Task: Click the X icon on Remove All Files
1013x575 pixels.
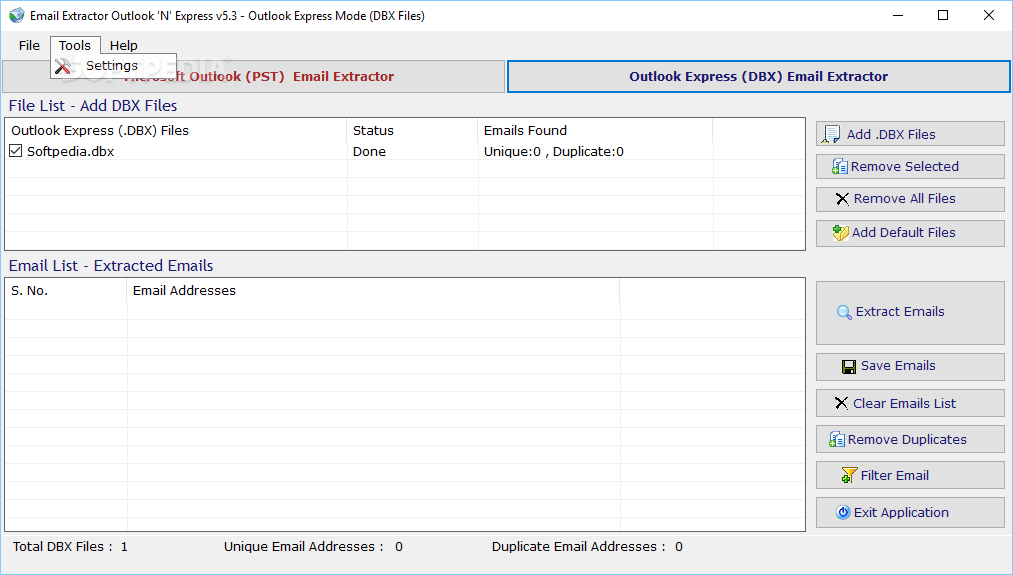Action: 842,199
